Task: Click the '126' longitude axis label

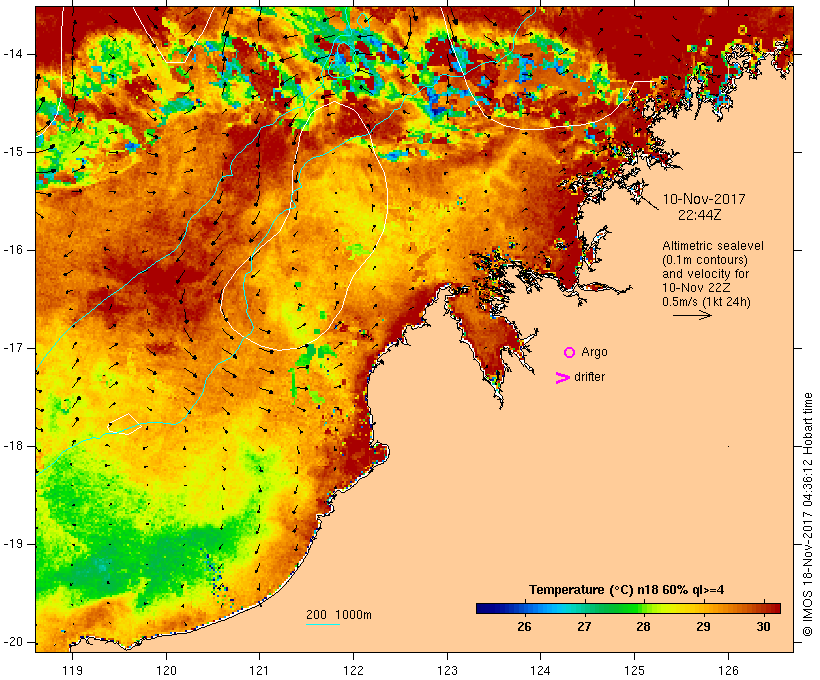Action: point(728,670)
